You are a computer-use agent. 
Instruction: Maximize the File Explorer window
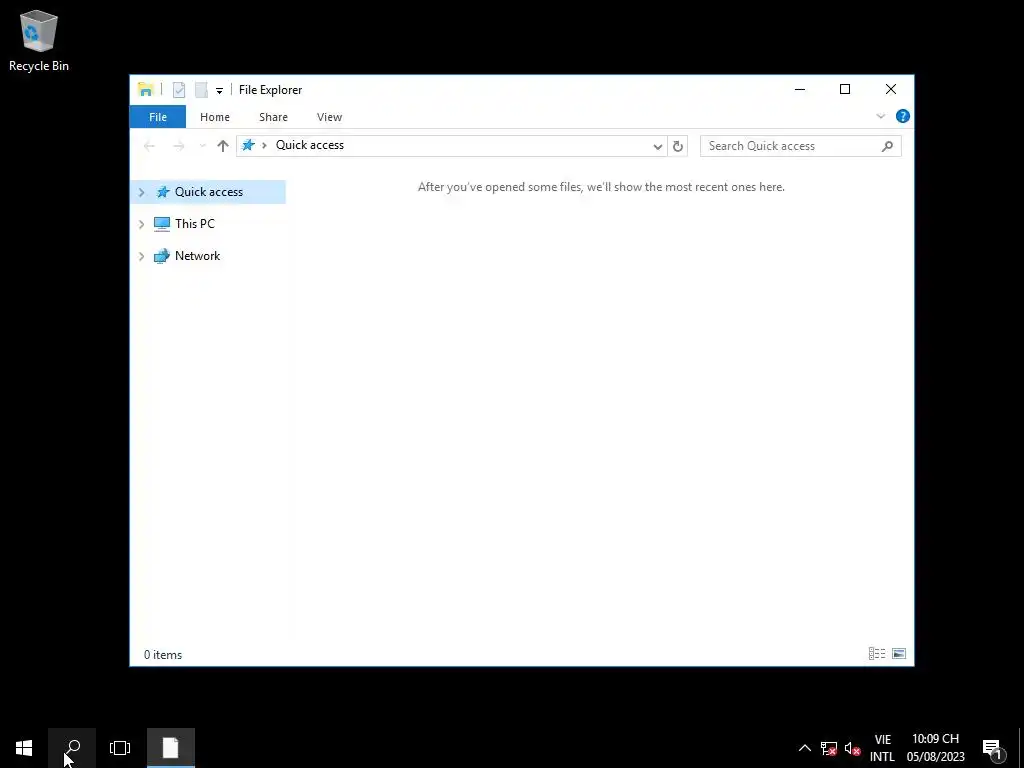[x=845, y=89]
